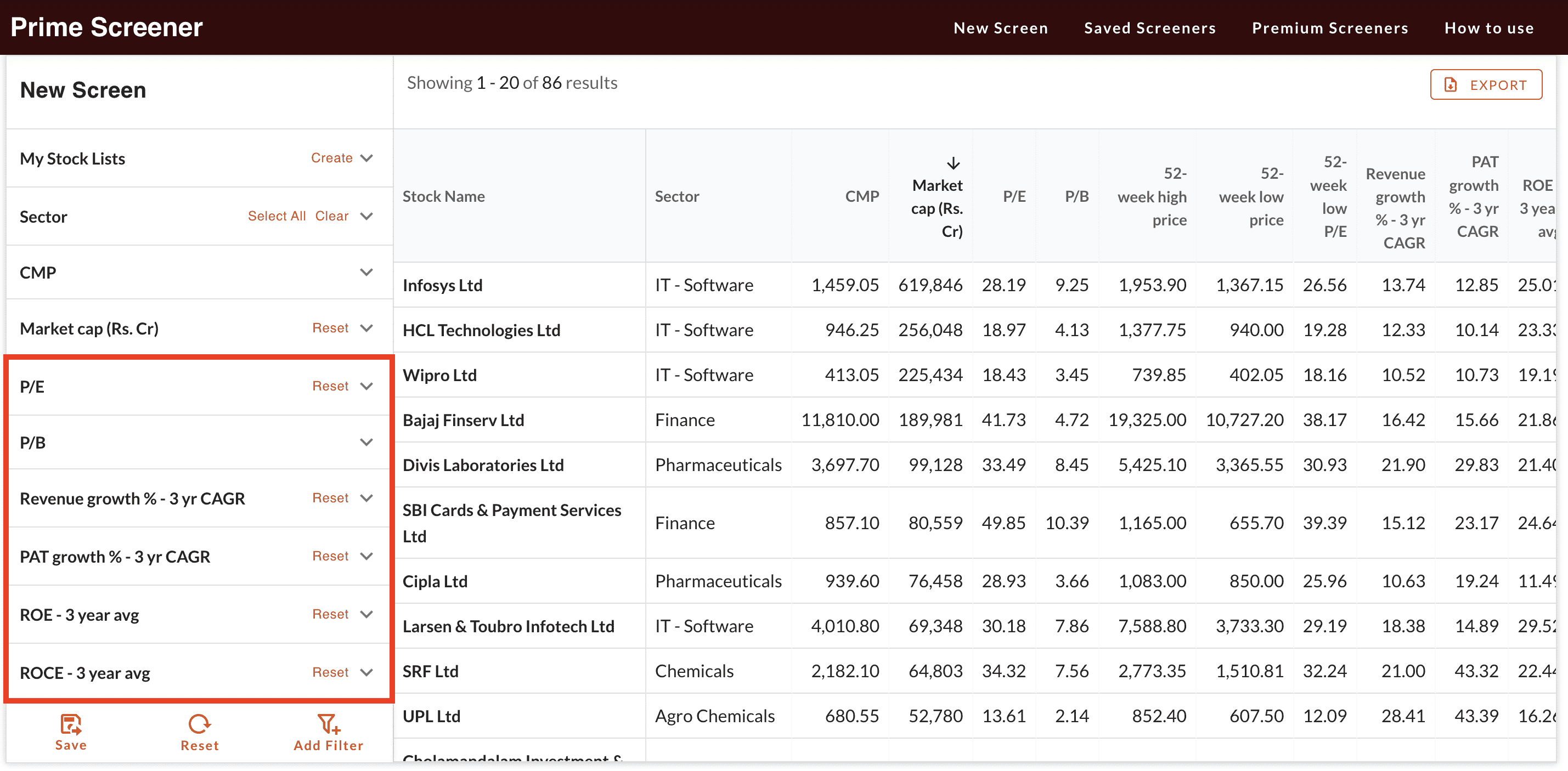Open the Infosys Ltd stock row

(443, 285)
